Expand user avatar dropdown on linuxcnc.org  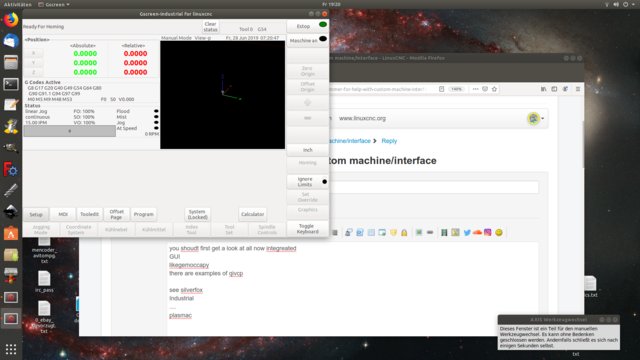[x=536, y=118]
